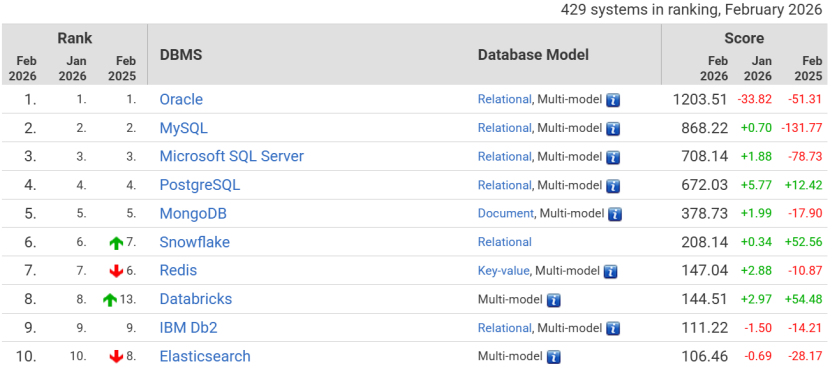Click Relational link in PostgreSQL row
Image resolution: width=830 pixels, height=365 pixels.
pos(504,185)
